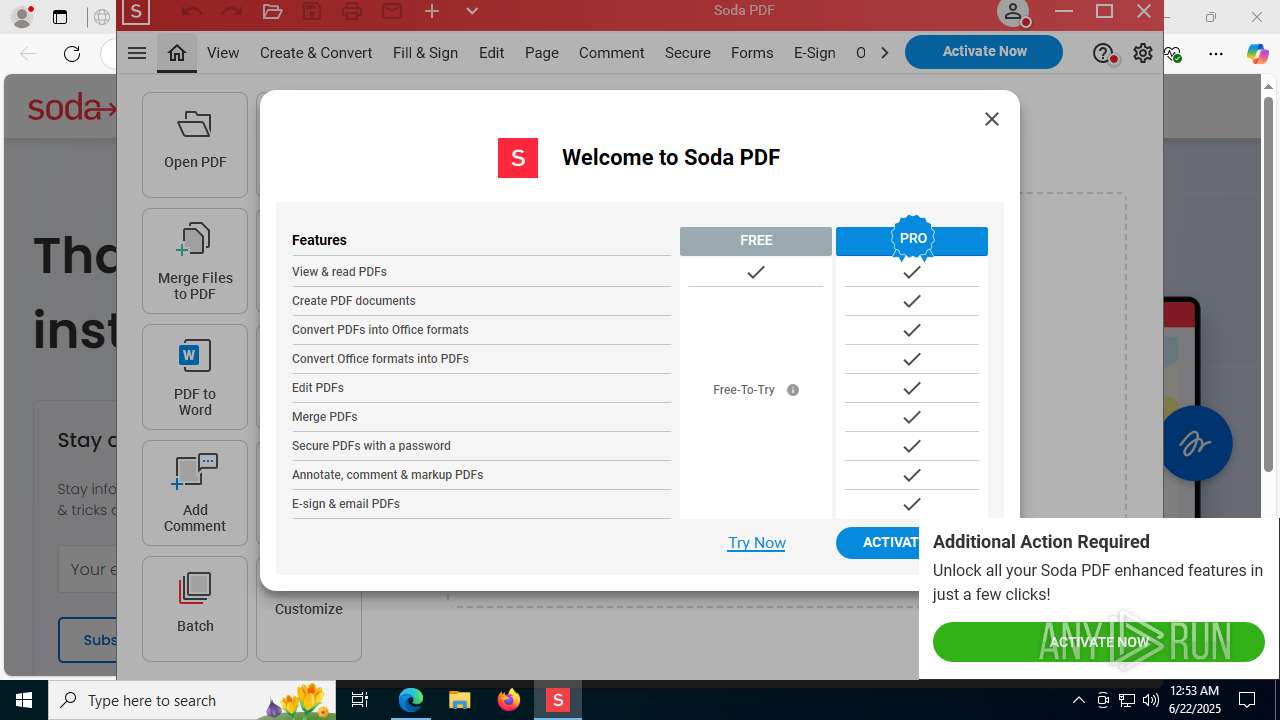Image resolution: width=1280 pixels, height=720 pixels.
Task: Click Activate Now in the Soda PDF menu bar
Action: (984, 52)
